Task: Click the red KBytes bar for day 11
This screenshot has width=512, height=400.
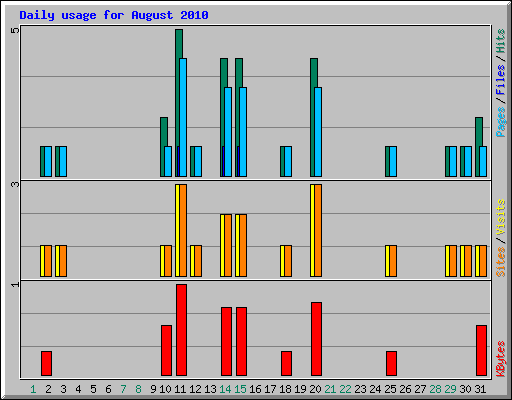Action: (x=181, y=330)
